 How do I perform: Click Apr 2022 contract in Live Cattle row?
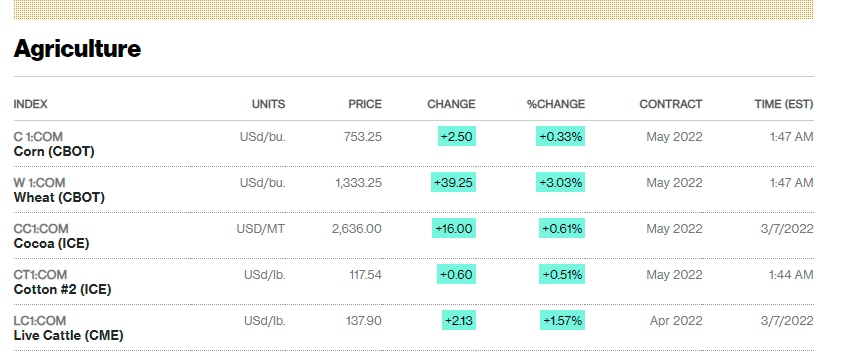[x=676, y=320]
